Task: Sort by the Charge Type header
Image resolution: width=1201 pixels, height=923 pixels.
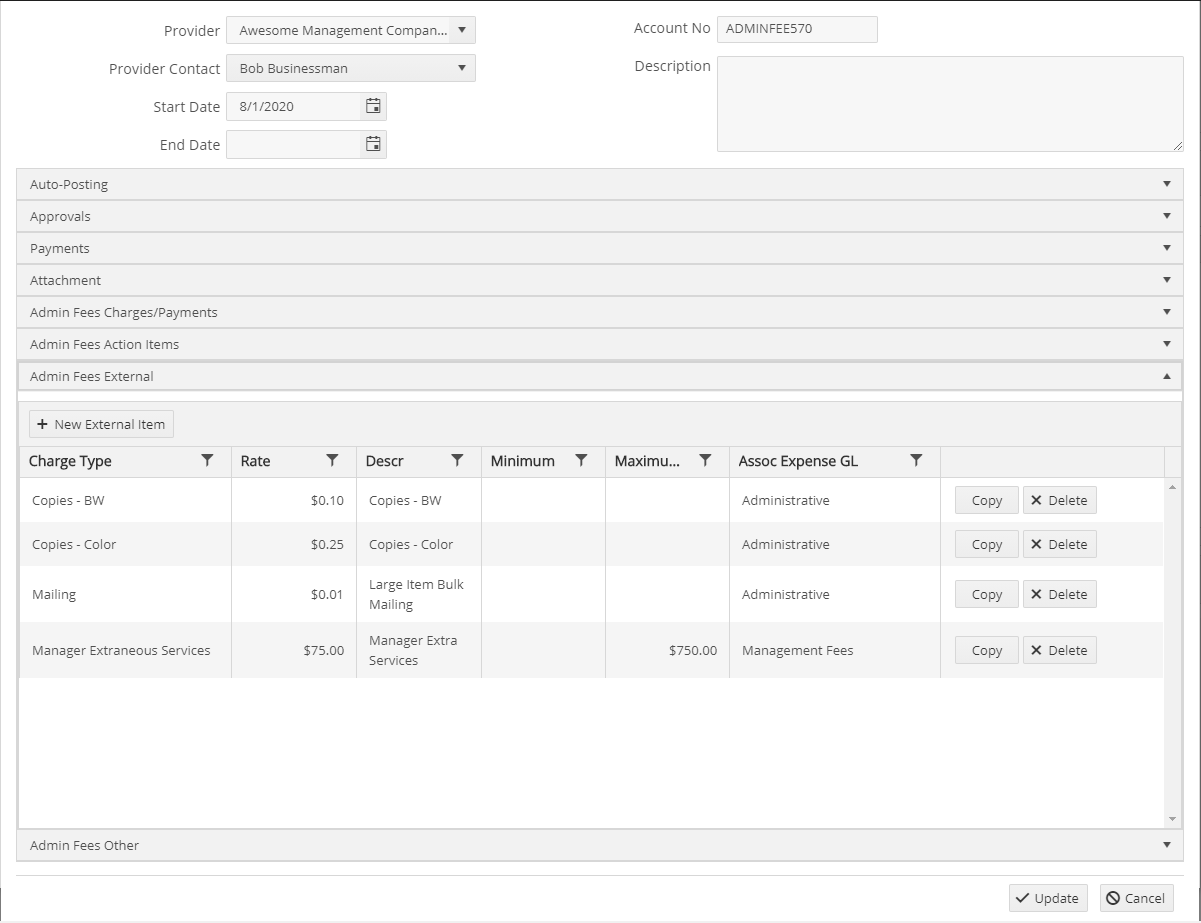Action: coord(70,461)
